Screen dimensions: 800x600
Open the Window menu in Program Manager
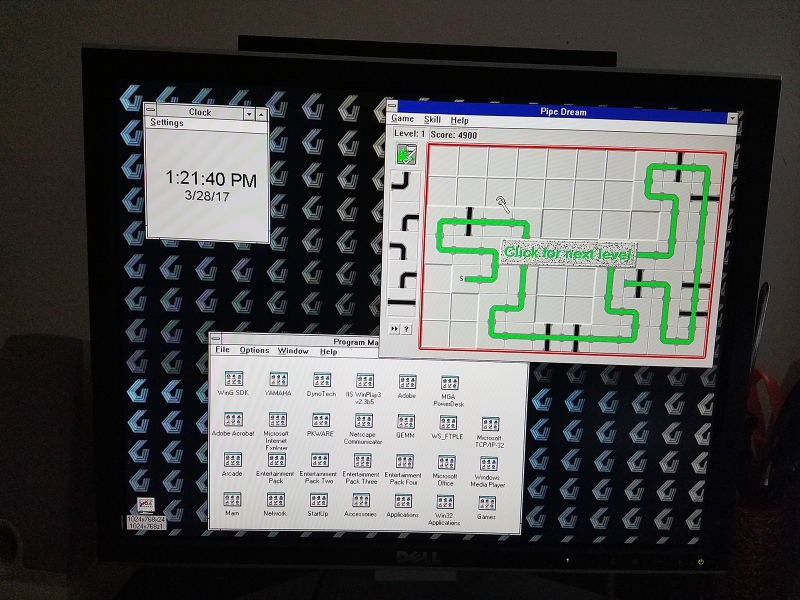pos(293,351)
